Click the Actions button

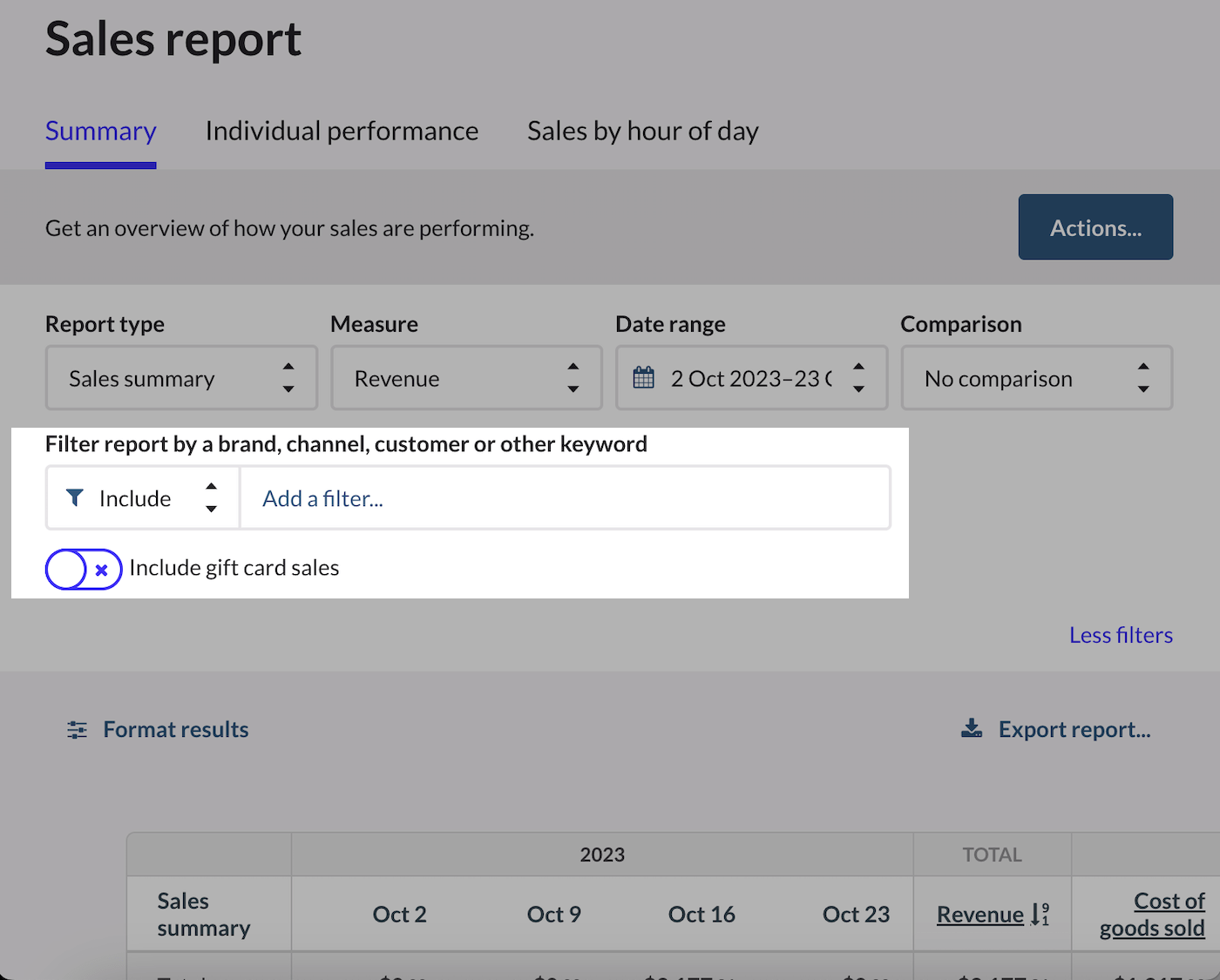click(1095, 227)
